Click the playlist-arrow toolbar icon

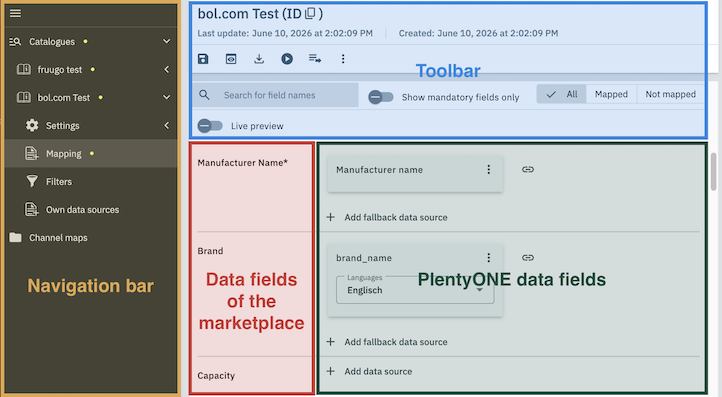tap(315, 59)
